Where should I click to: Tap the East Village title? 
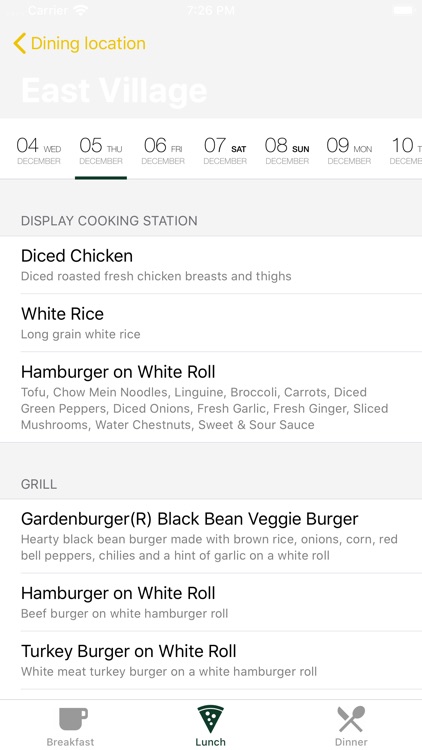coord(114,90)
